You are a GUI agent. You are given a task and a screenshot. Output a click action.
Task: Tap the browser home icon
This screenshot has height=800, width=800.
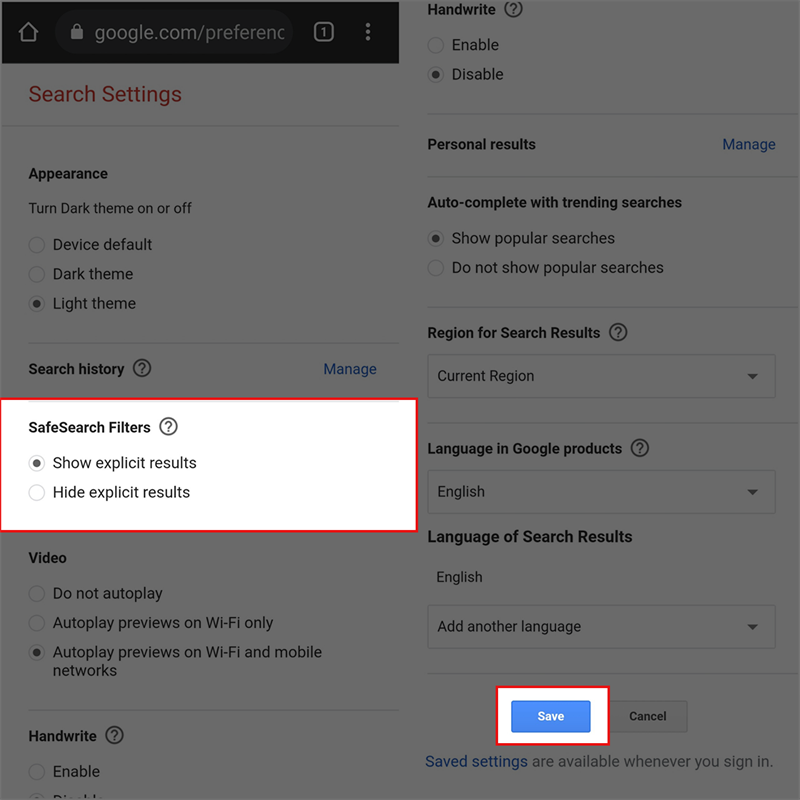pos(28,32)
